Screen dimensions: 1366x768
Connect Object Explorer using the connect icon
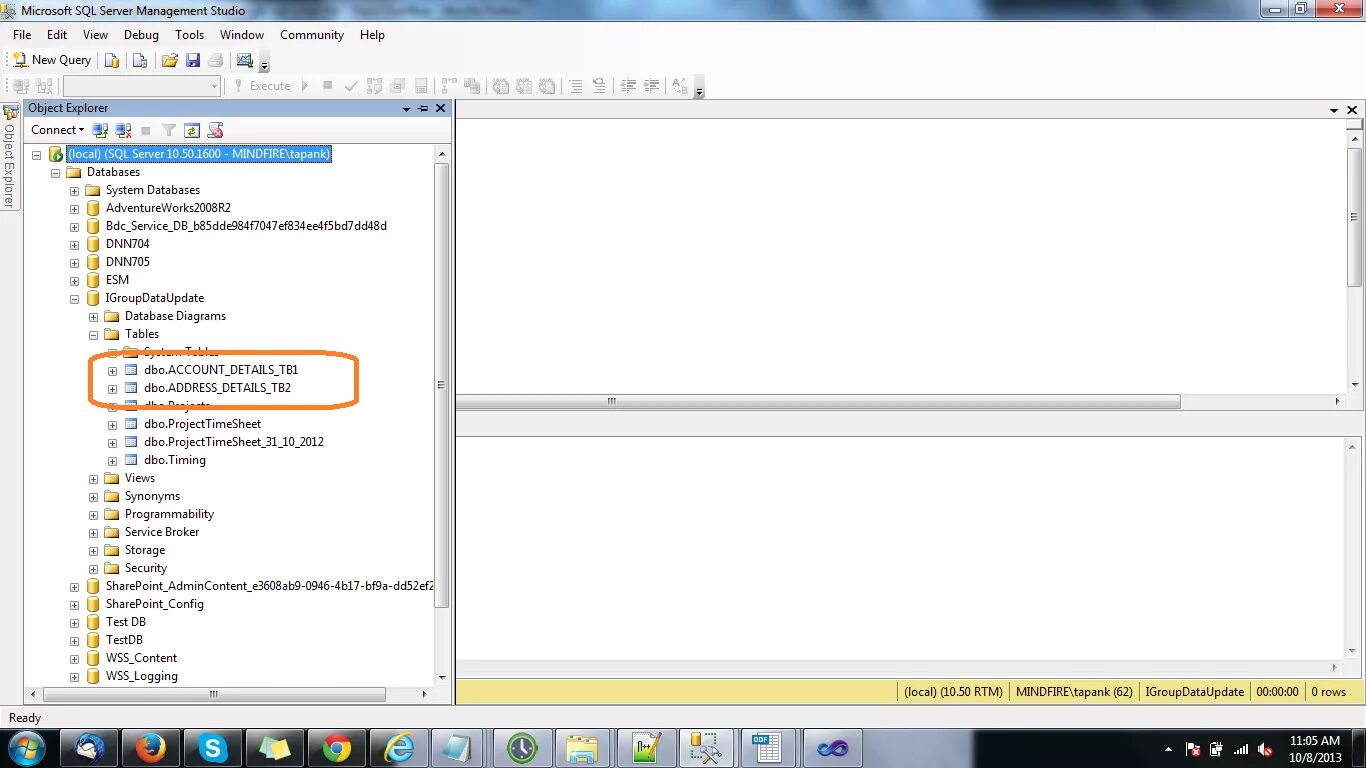[100, 130]
